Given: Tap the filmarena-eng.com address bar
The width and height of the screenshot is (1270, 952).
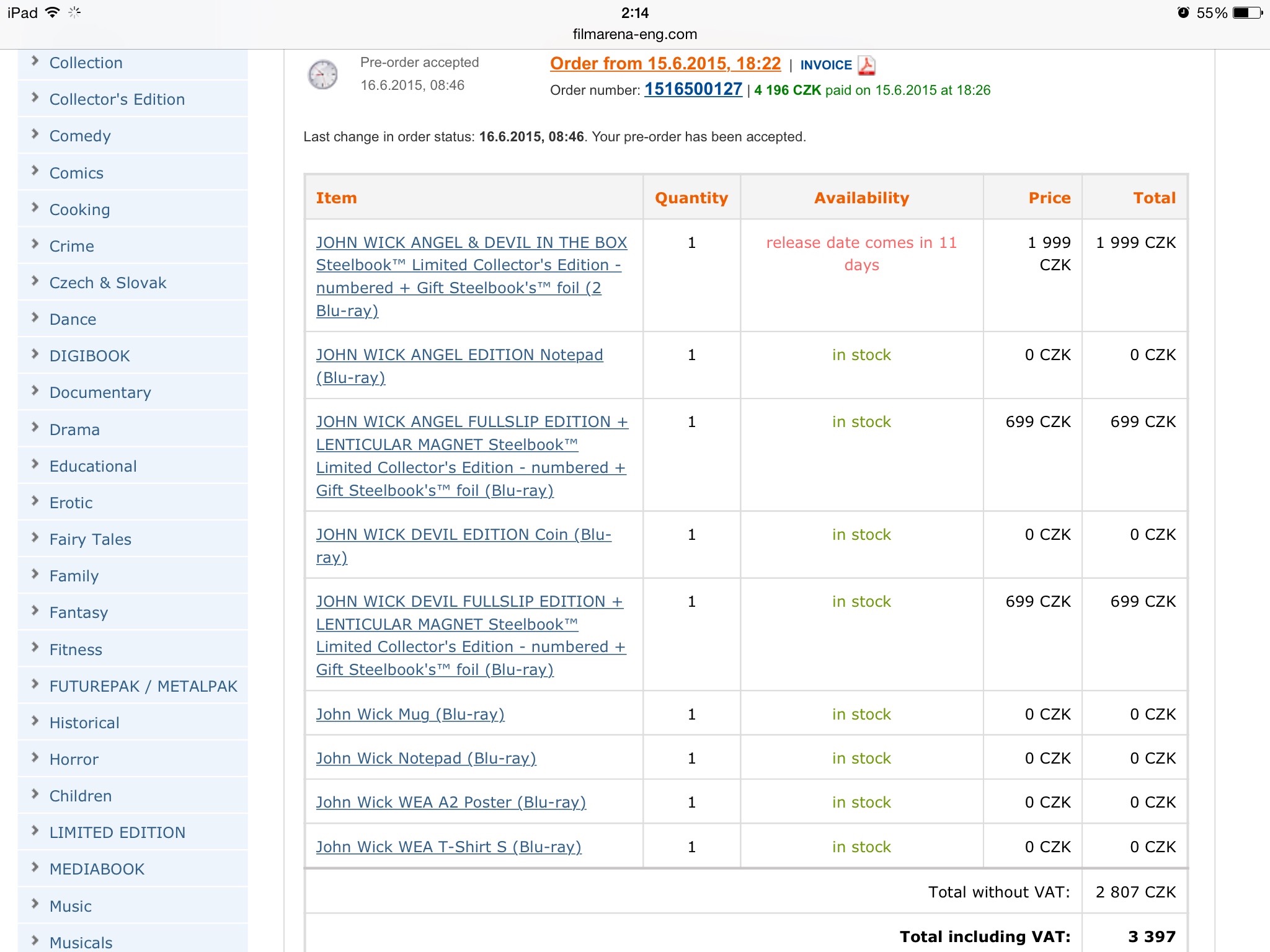Looking at the screenshot, I should [x=635, y=34].
